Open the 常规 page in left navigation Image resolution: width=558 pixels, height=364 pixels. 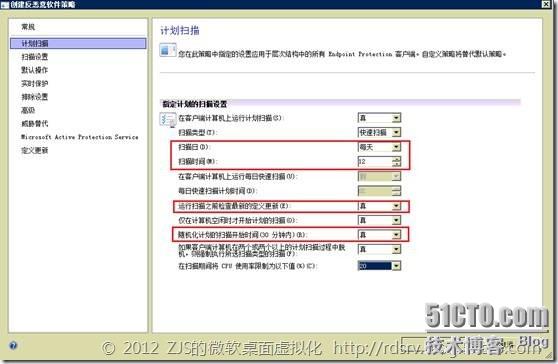tap(28, 27)
